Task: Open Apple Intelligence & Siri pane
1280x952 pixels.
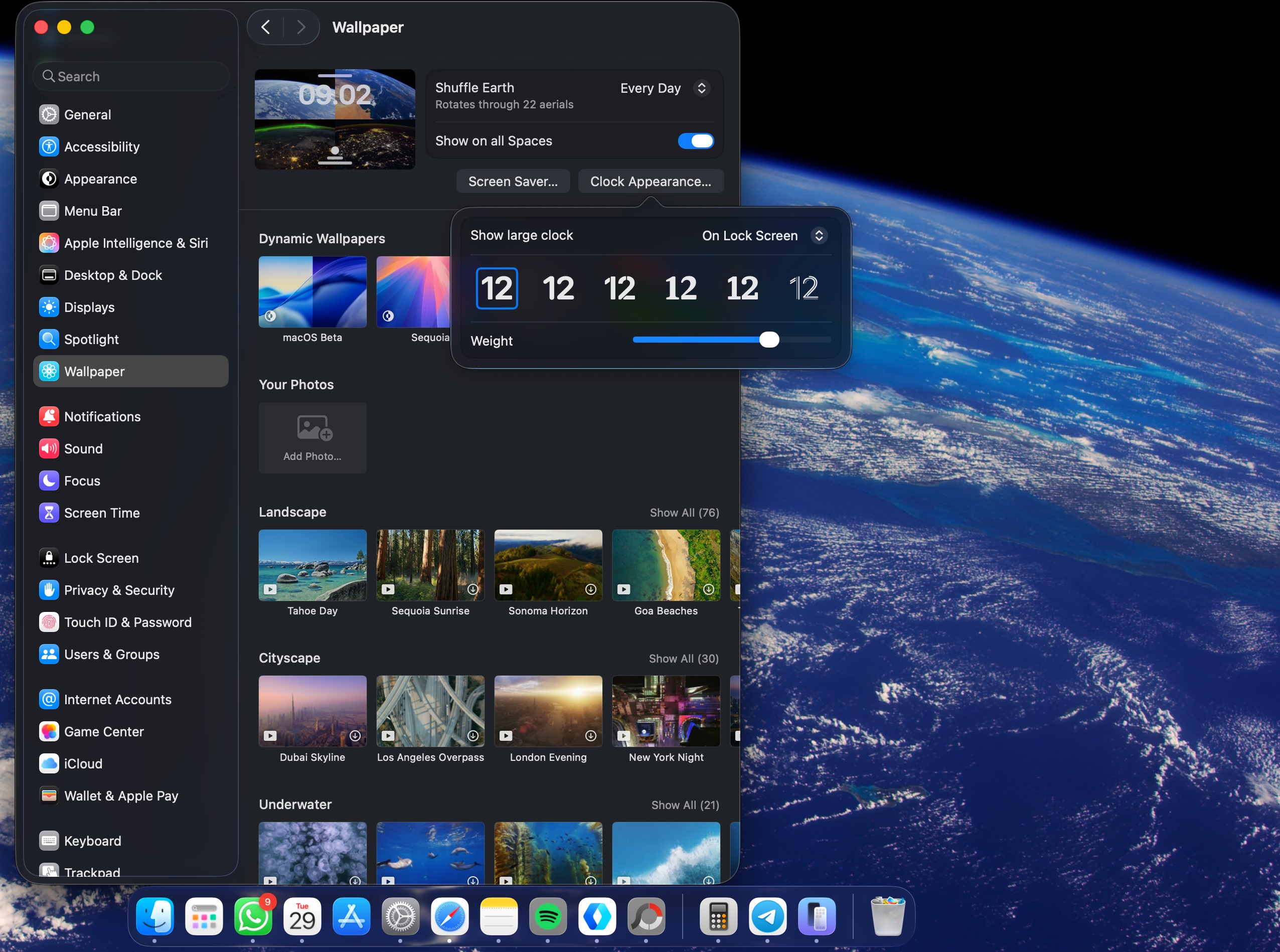Action: tap(131, 243)
